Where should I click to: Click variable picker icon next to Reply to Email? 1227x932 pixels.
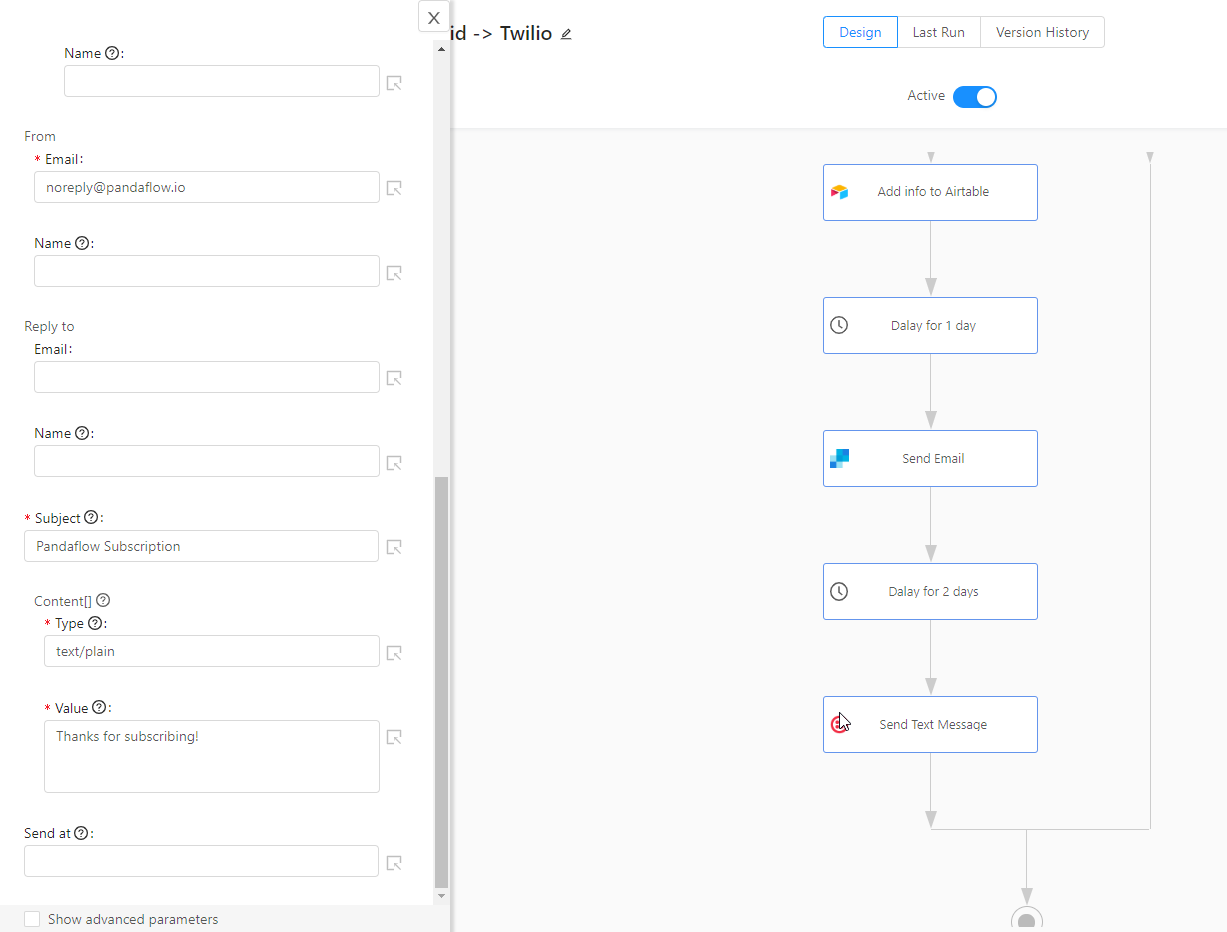(x=394, y=378)
